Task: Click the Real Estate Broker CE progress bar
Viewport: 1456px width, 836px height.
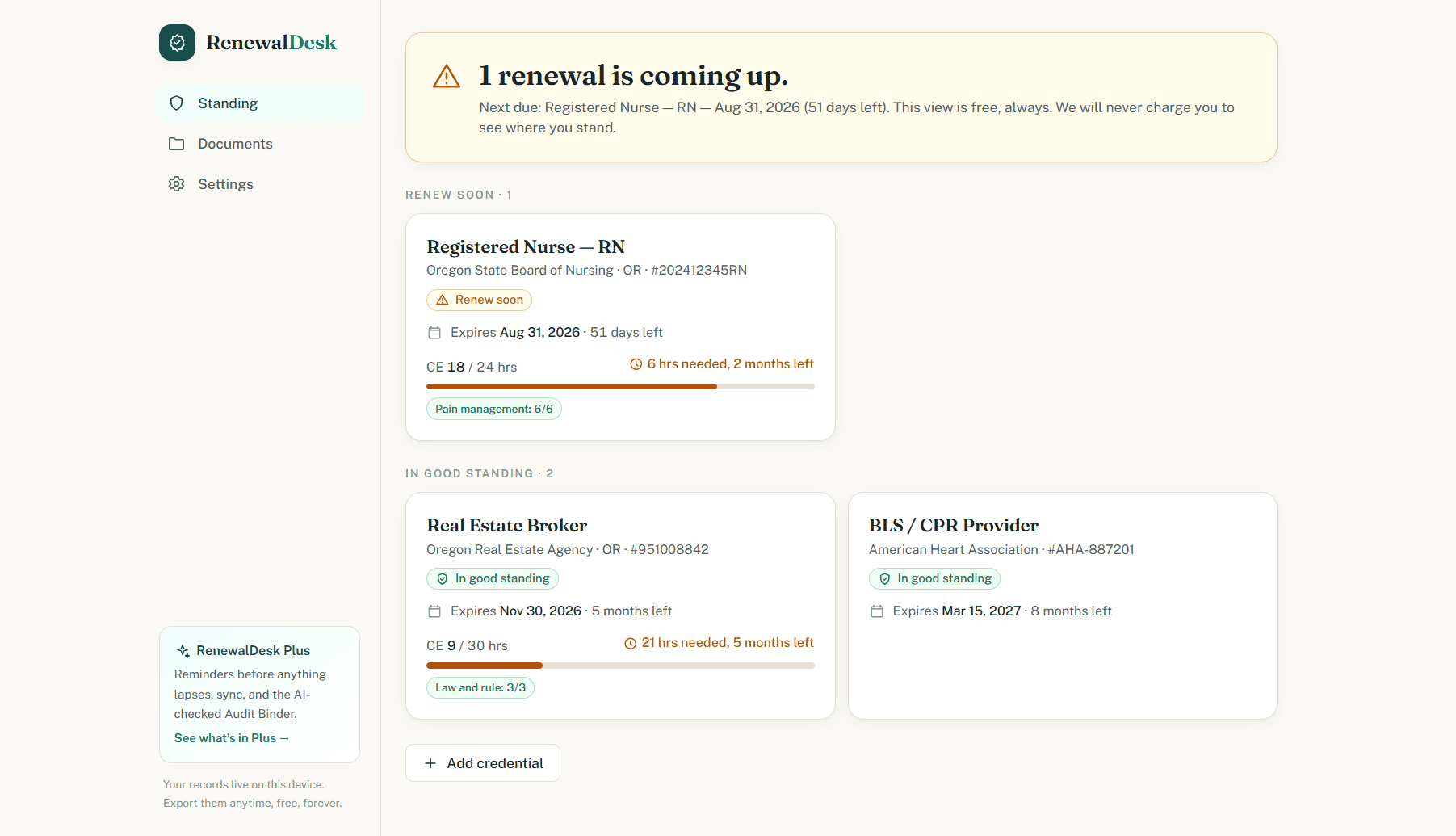Action: 620,666
